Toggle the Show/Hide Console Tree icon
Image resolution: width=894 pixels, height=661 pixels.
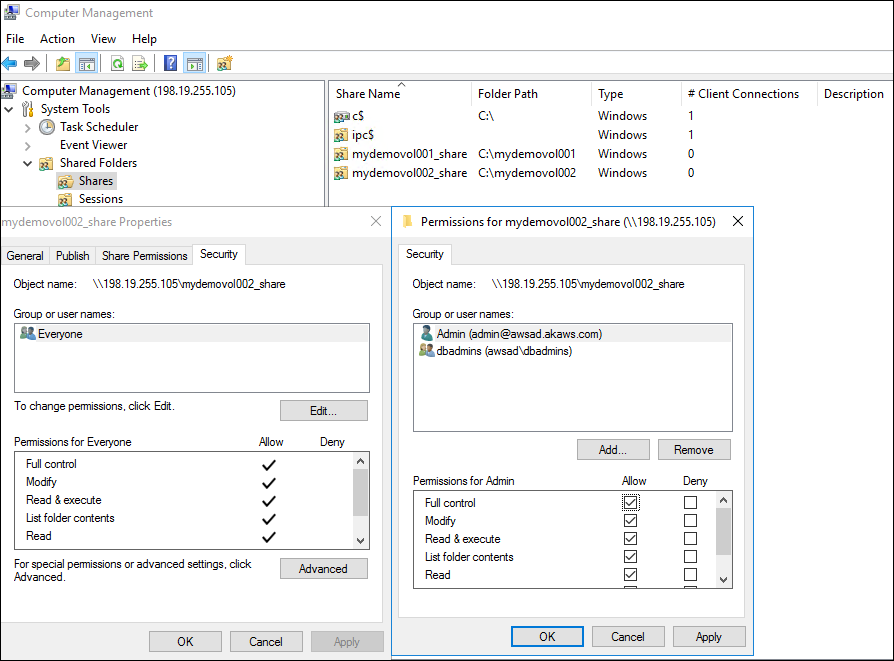pos(87,63)
